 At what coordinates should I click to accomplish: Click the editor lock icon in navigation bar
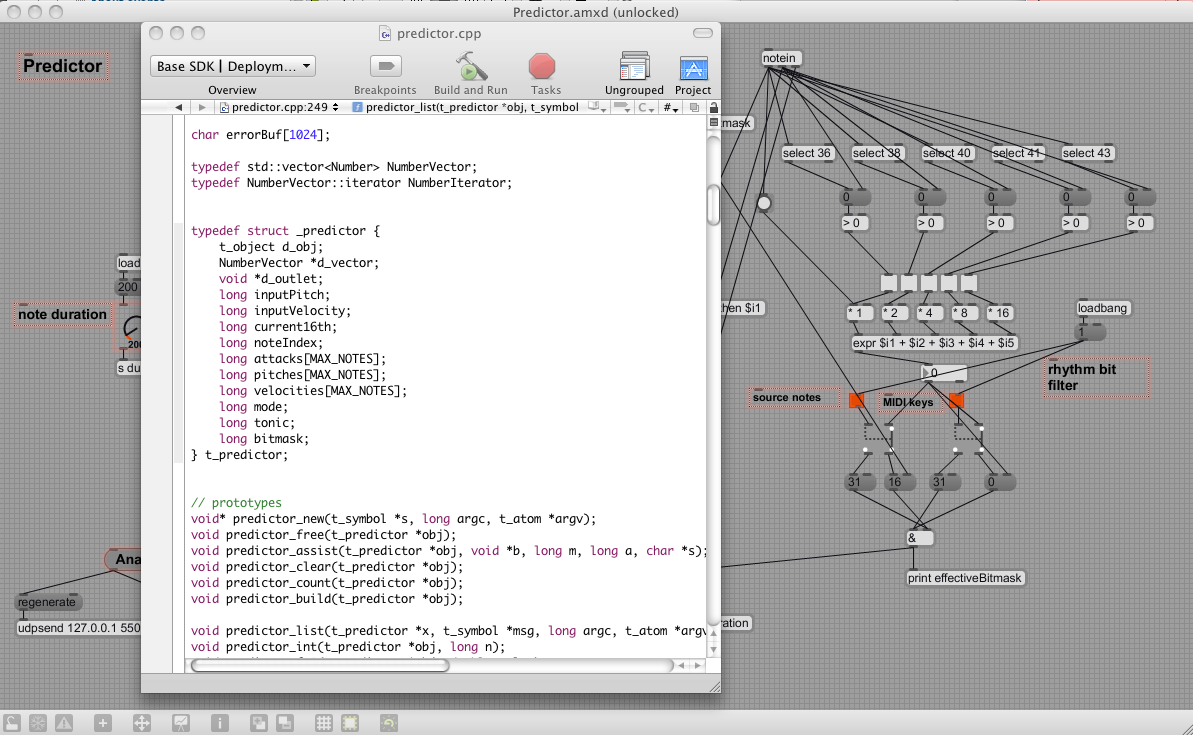click(714, 107)
